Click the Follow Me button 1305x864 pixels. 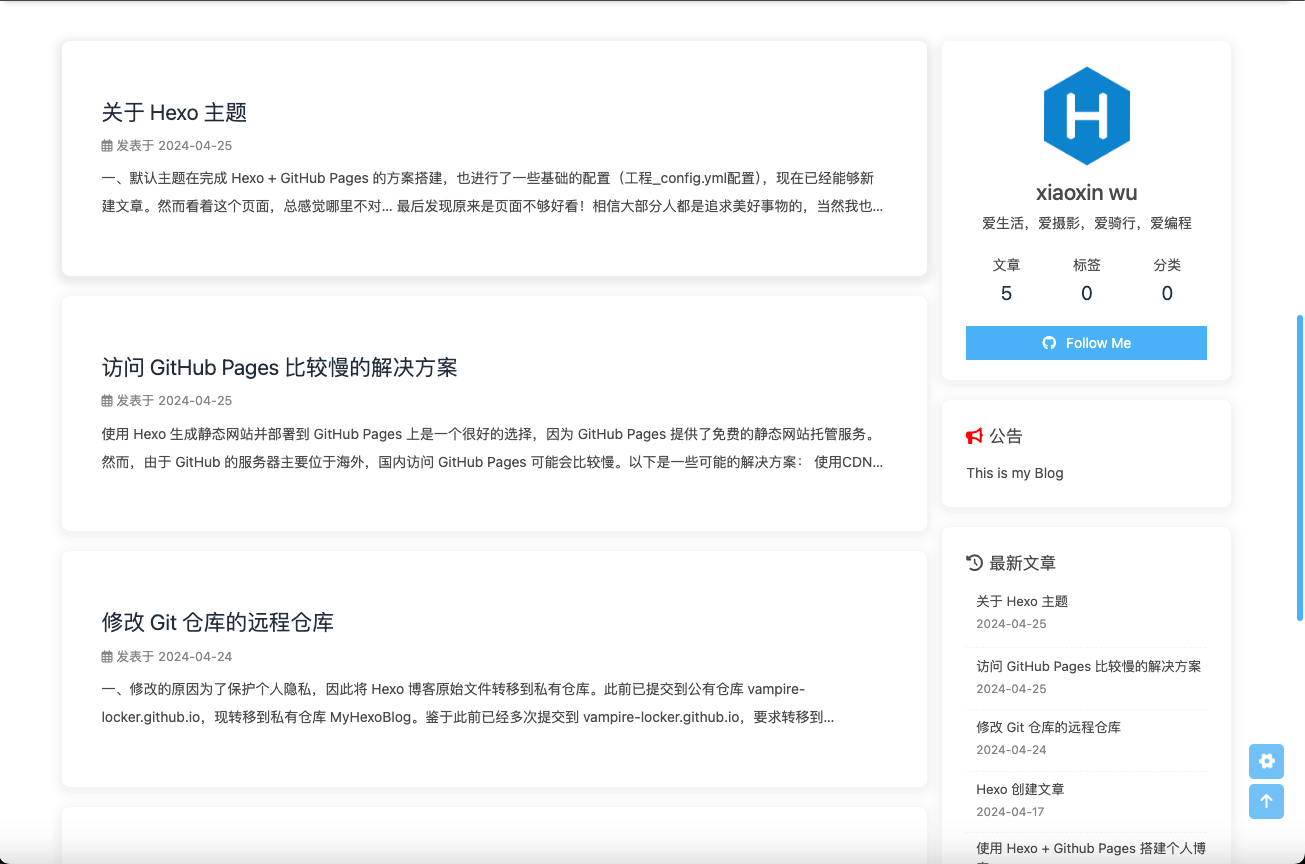point(1086,343)
